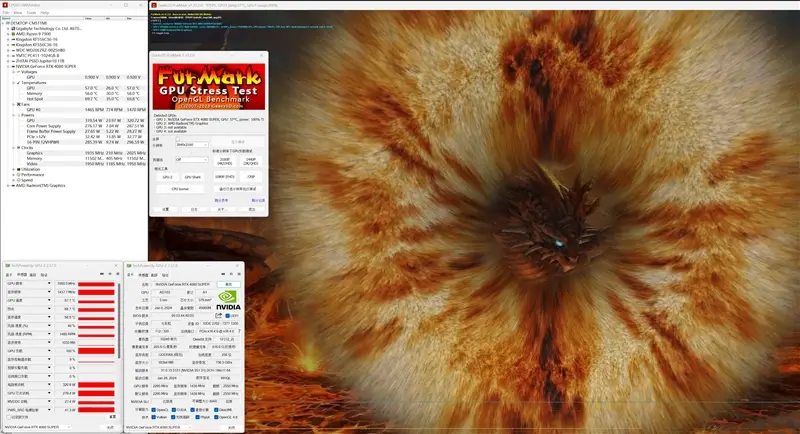Select the Graphics clock row
Viewport: 800px width, 434px height.
(x=86, y=153)
